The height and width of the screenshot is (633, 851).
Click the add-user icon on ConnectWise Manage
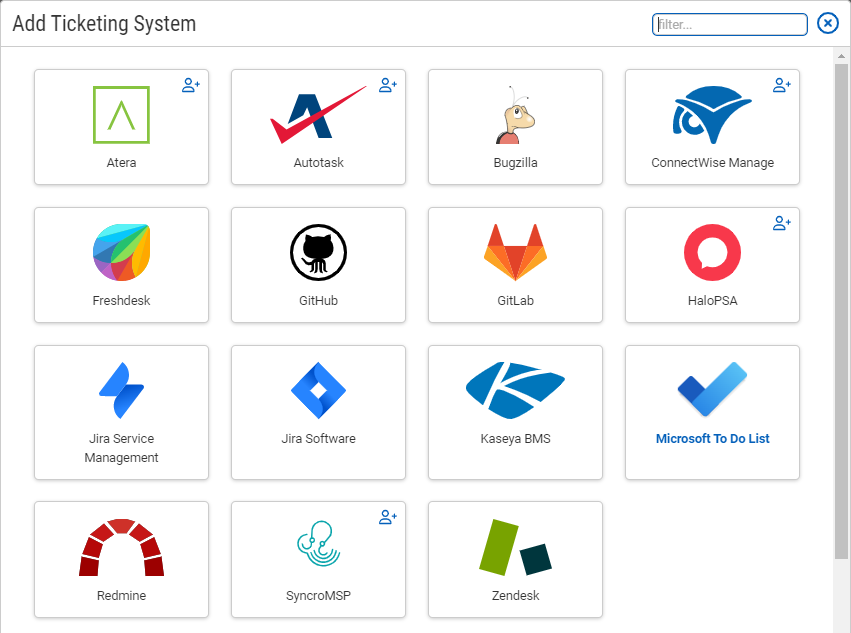click(x=782, y=85)
